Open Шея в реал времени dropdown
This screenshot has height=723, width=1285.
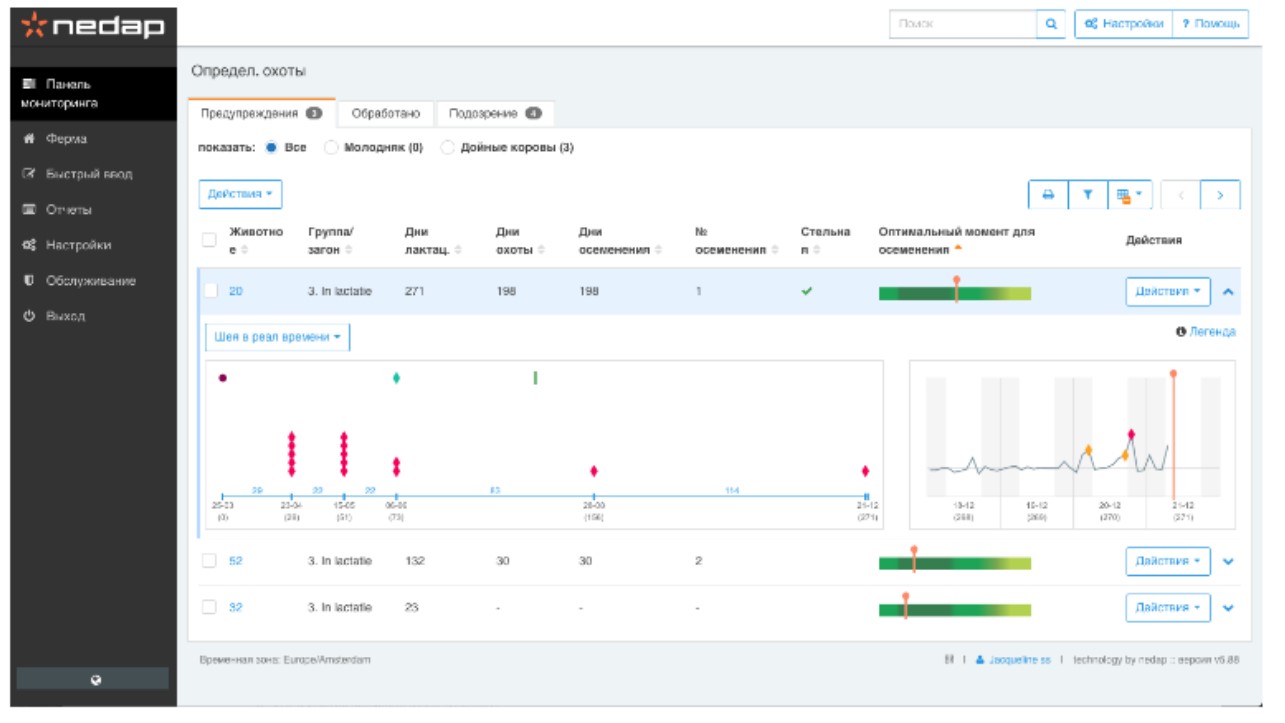(277, 338)
